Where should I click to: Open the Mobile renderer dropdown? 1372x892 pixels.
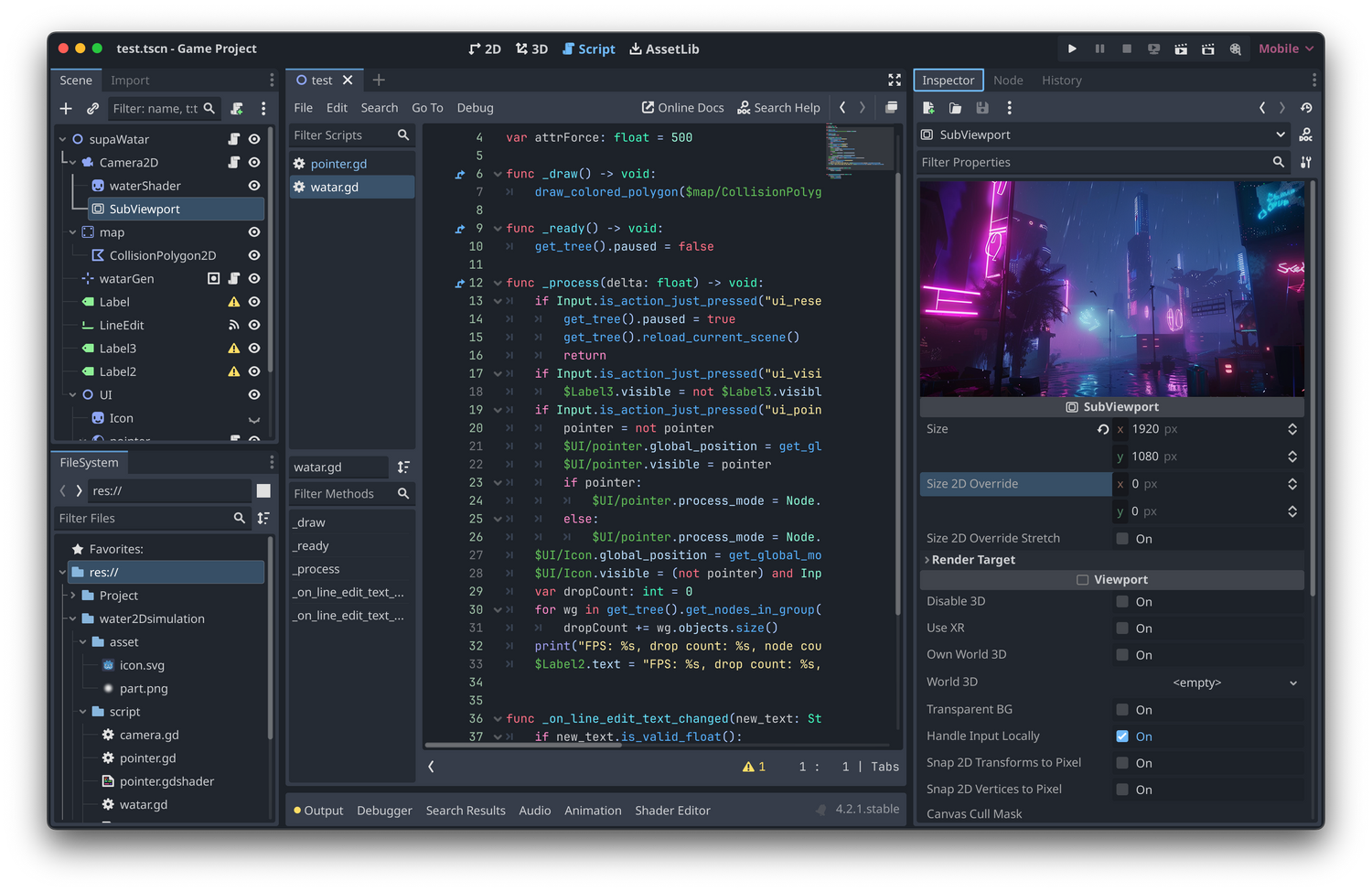point(1284,48)
